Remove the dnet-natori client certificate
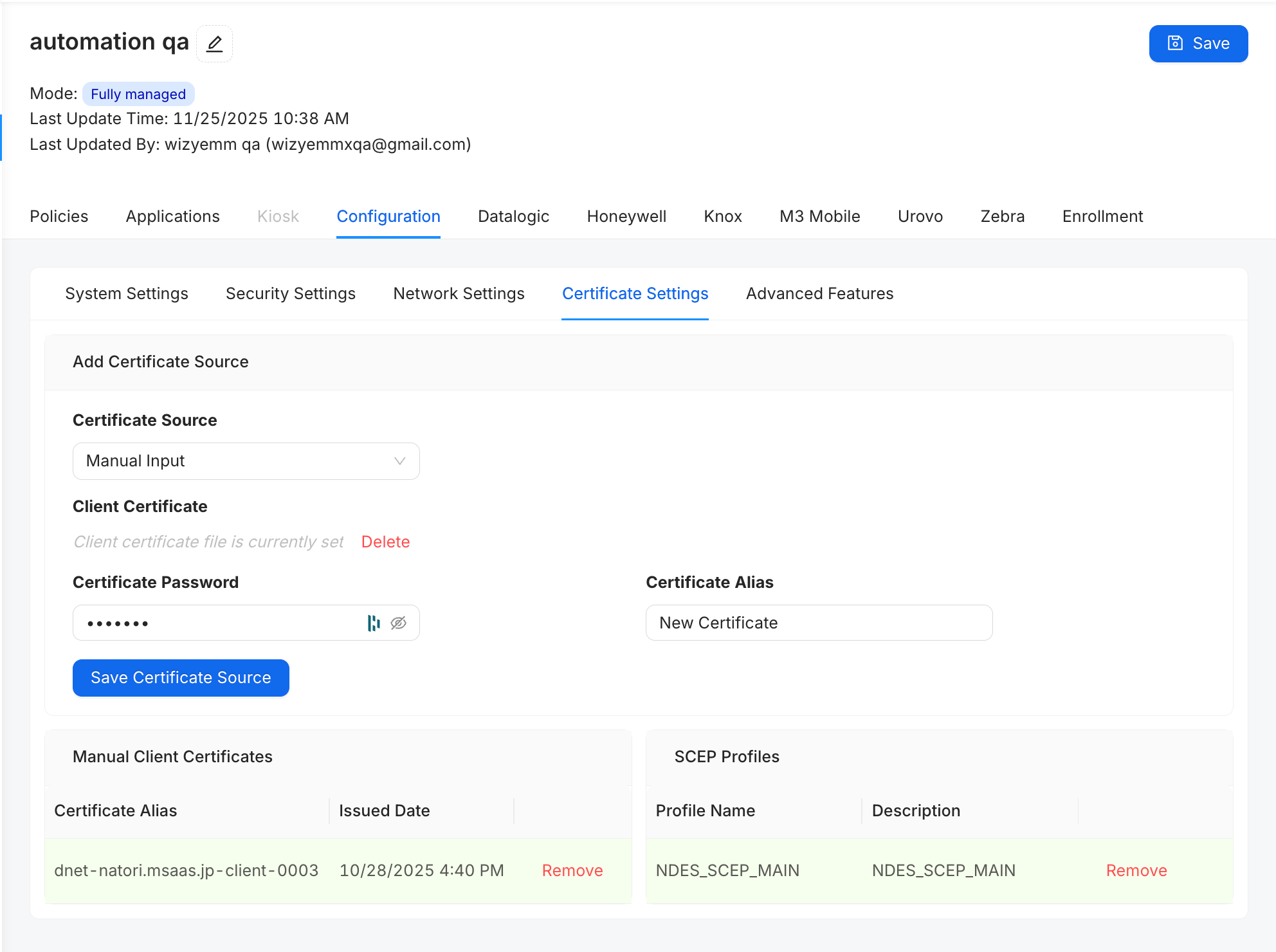1276x952 pixels. tap(572, 871)
